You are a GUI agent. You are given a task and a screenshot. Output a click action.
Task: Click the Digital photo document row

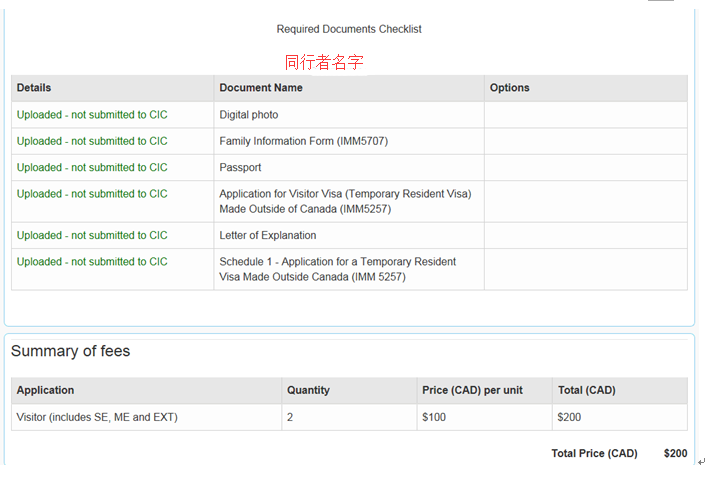pos(349,115)
